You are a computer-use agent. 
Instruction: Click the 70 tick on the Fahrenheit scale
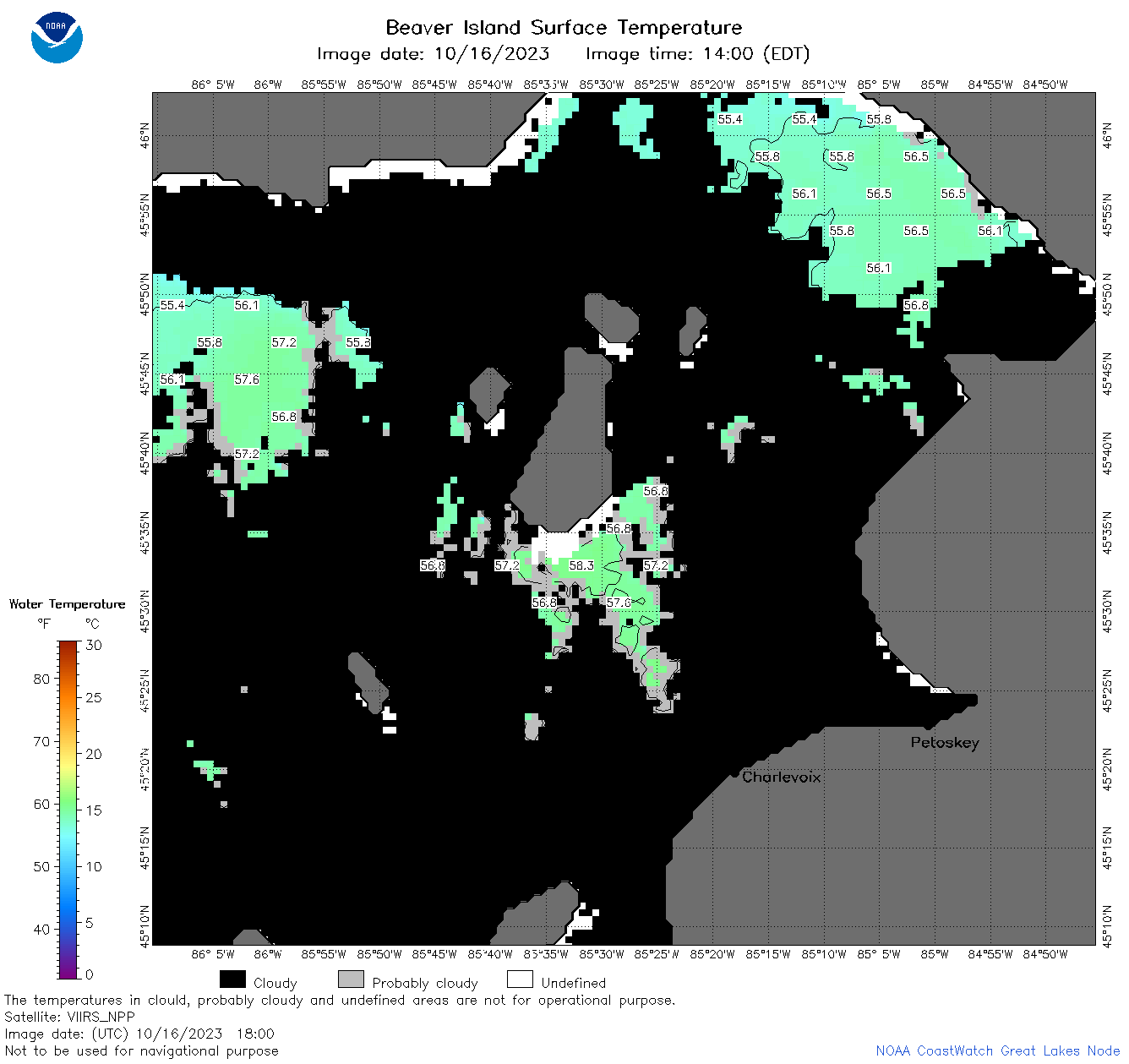pyautogui.click(x=41, y=741)
